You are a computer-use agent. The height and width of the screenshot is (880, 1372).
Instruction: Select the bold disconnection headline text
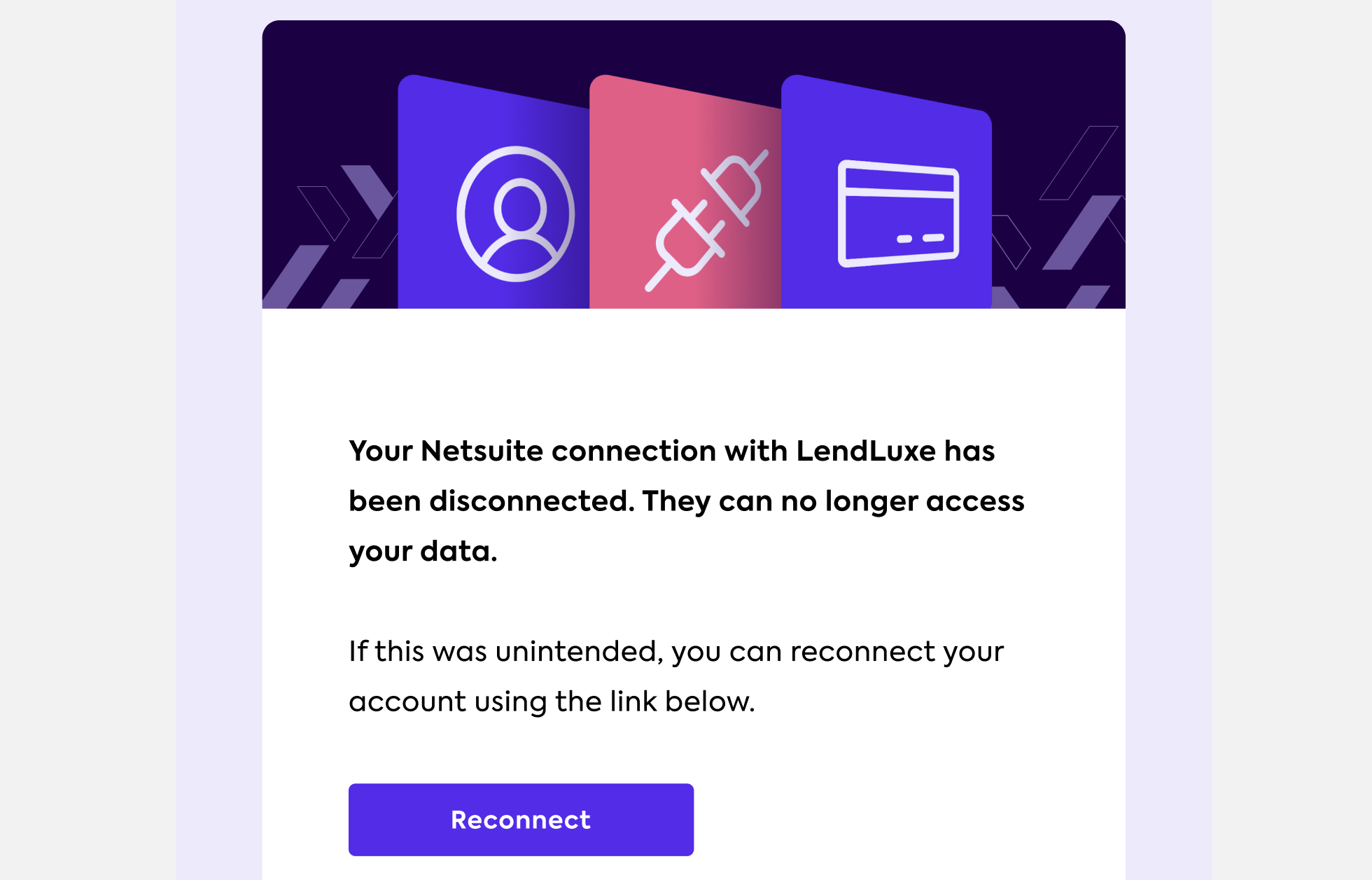click(x=686, y=501)
